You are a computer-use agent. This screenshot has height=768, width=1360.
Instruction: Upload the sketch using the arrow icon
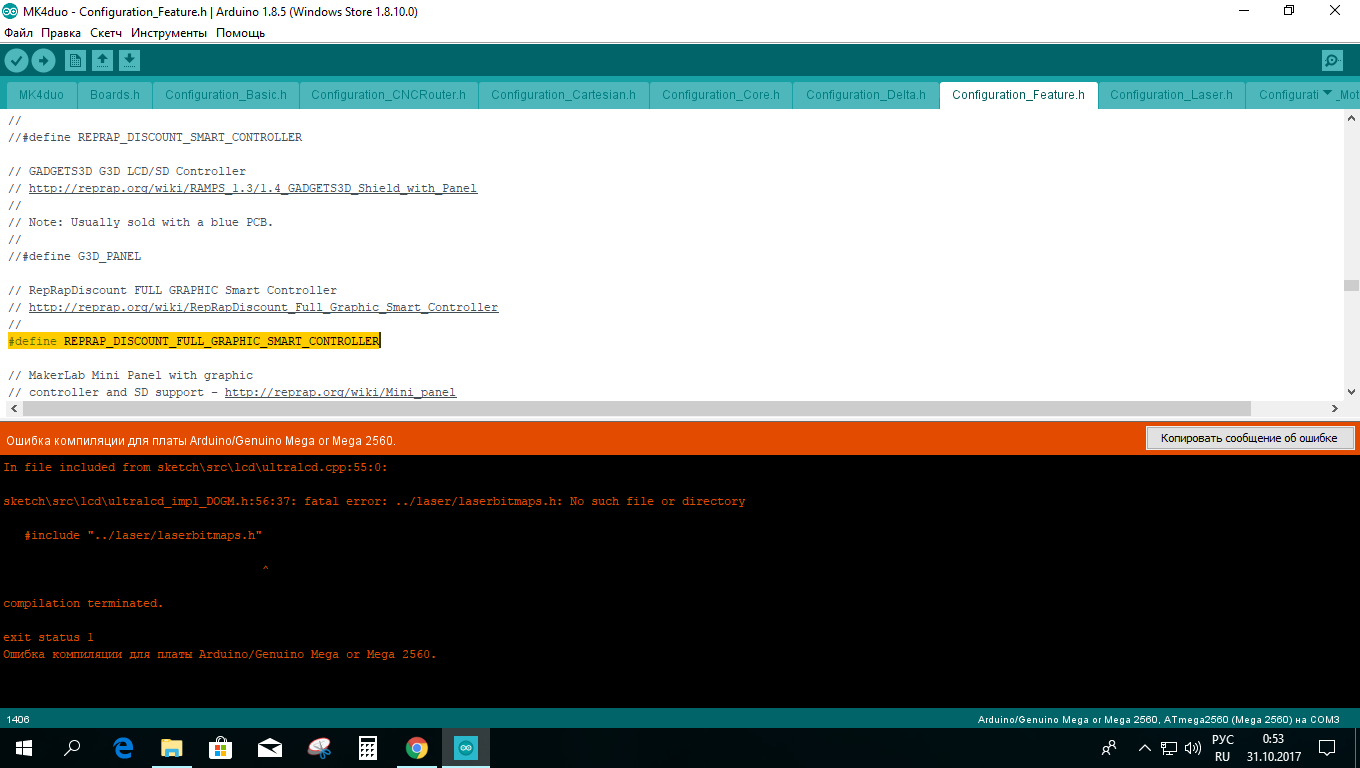click(x=42, y=60)
